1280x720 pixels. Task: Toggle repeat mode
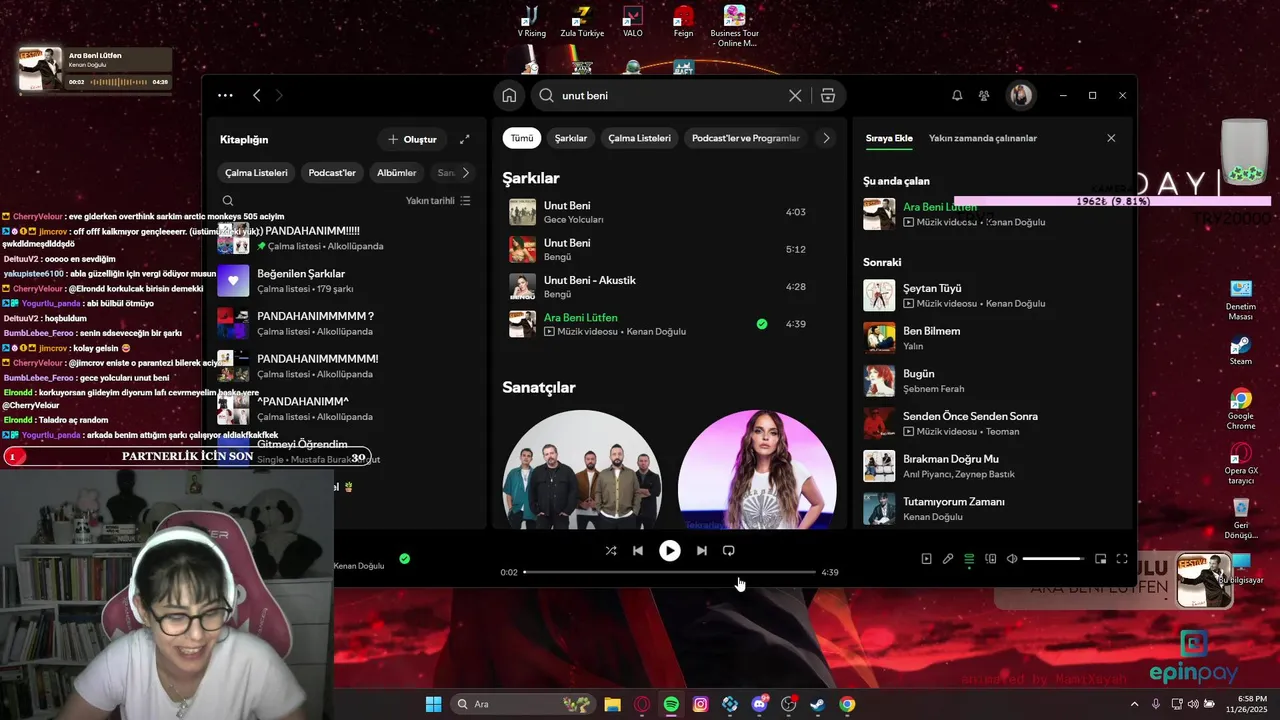(x=729, y=551)
